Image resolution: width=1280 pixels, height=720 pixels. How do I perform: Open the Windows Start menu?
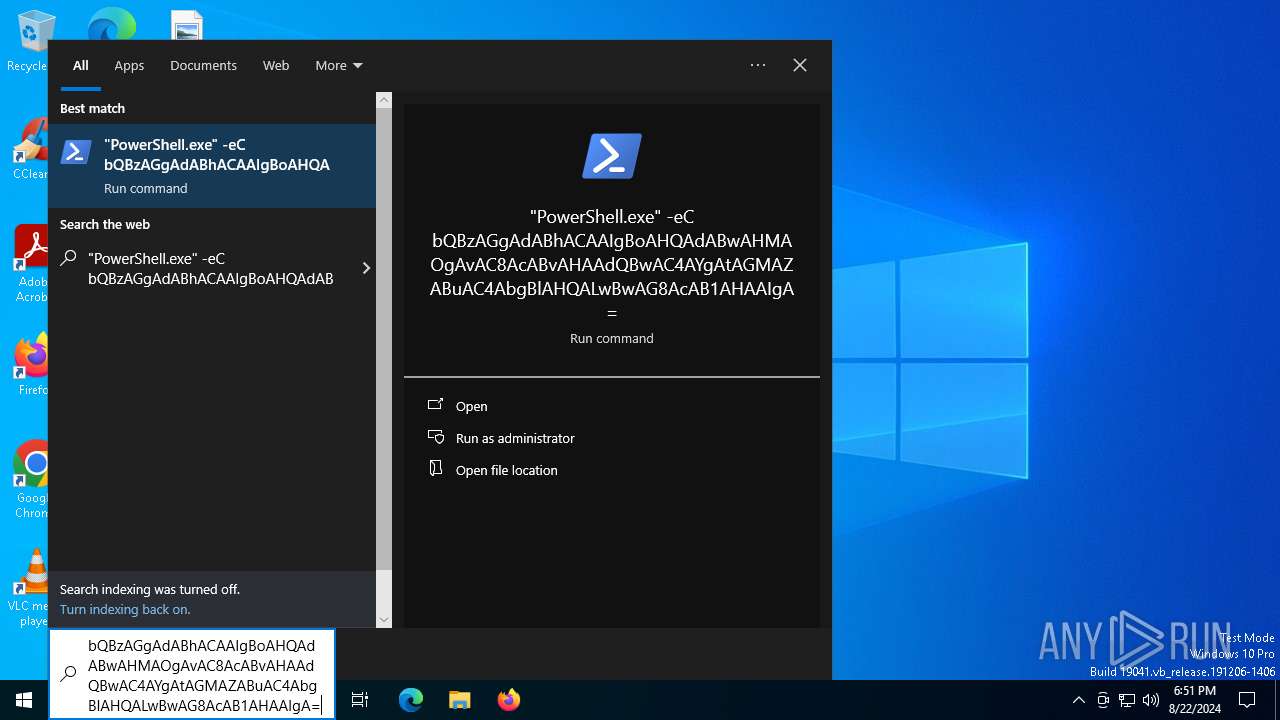[x=24, y=700]
